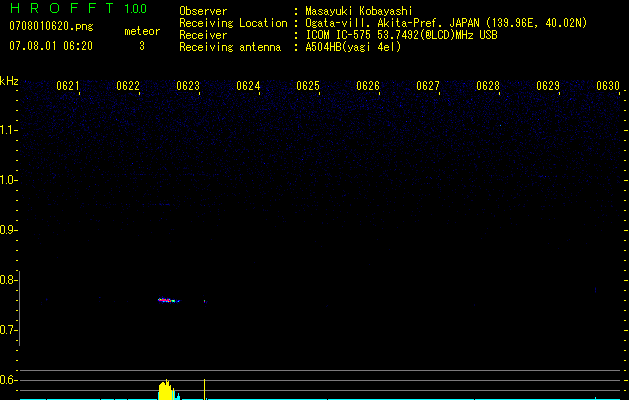Click the kHz axis unit label
This screenshot has width=629, height=400.
9,81
